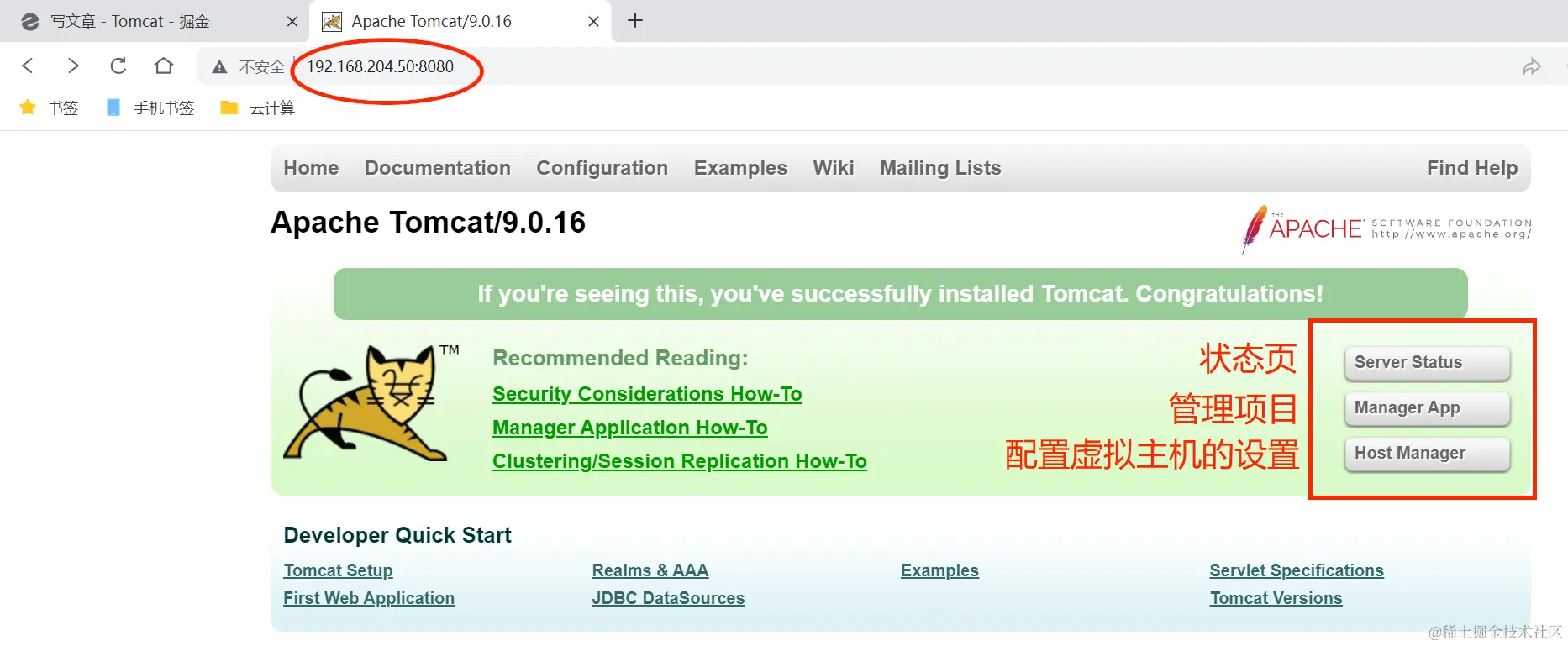Click the share arrow icon in address bar

click(1532, 67)
